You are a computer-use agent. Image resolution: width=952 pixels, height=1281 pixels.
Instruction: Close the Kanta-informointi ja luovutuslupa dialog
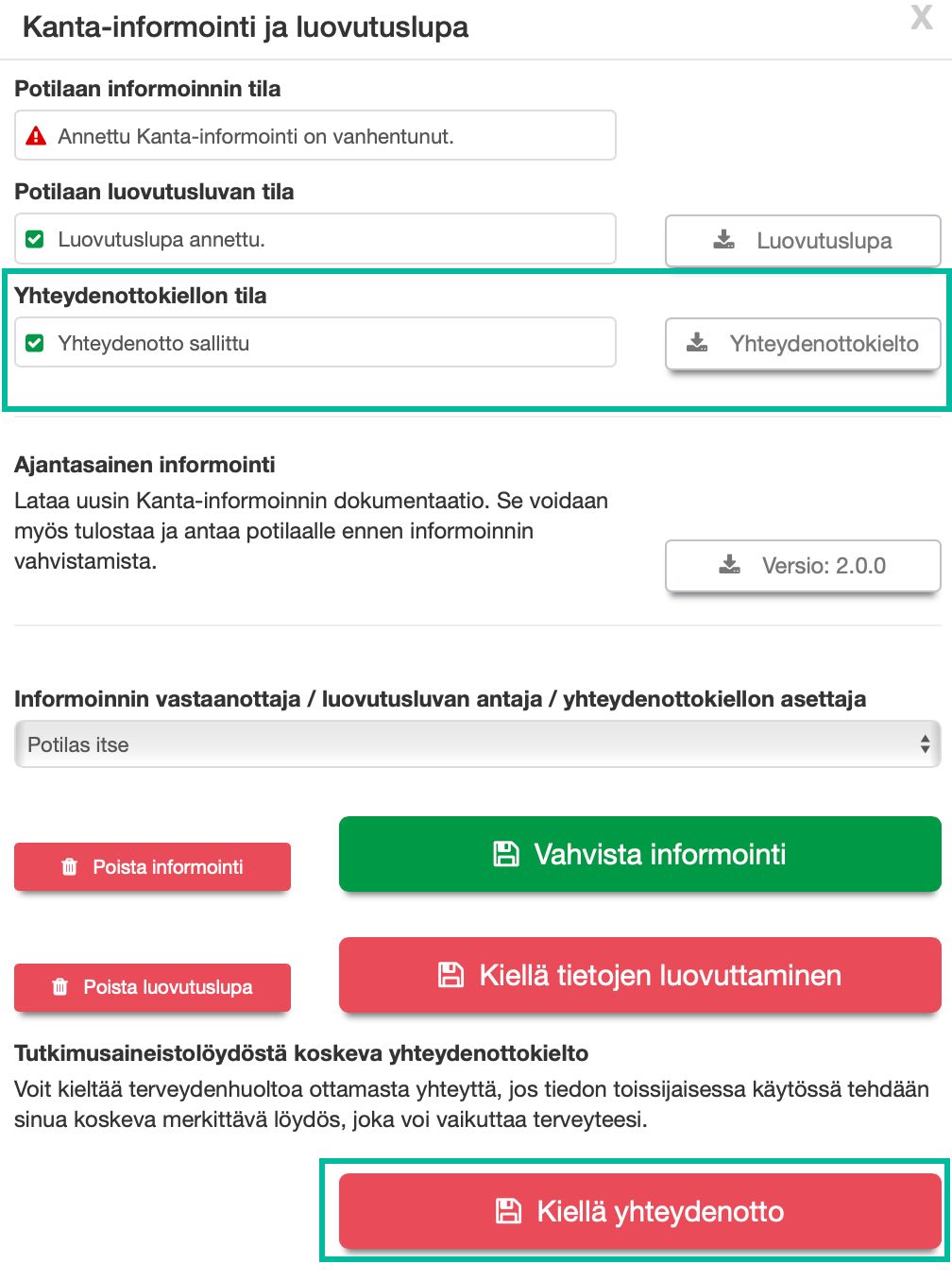tap(922, 18)
